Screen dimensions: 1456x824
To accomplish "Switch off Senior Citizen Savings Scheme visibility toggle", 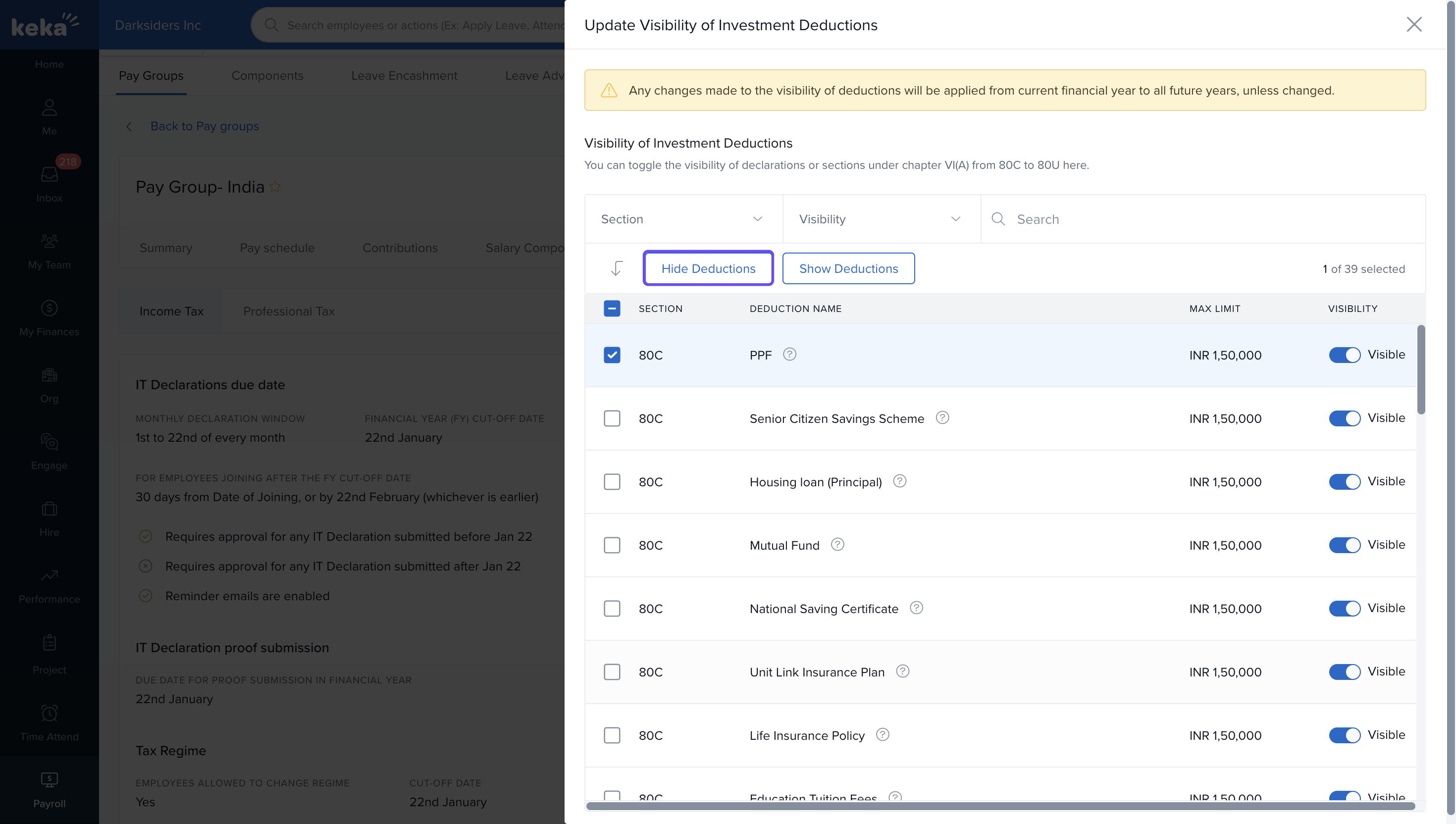I will point(1344,418).
